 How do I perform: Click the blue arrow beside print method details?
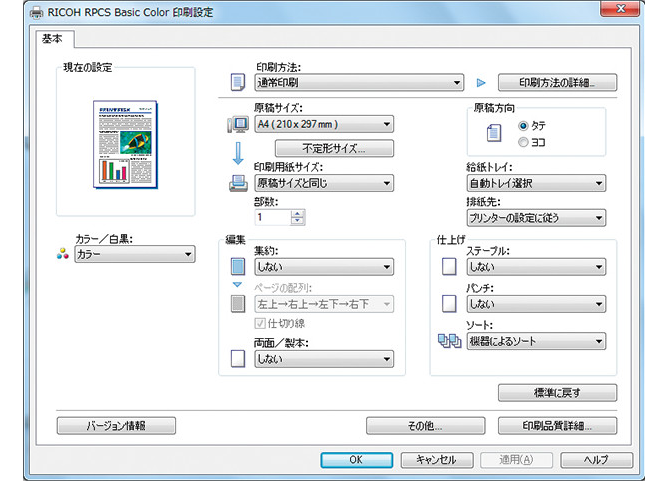[x=481, y=83]
